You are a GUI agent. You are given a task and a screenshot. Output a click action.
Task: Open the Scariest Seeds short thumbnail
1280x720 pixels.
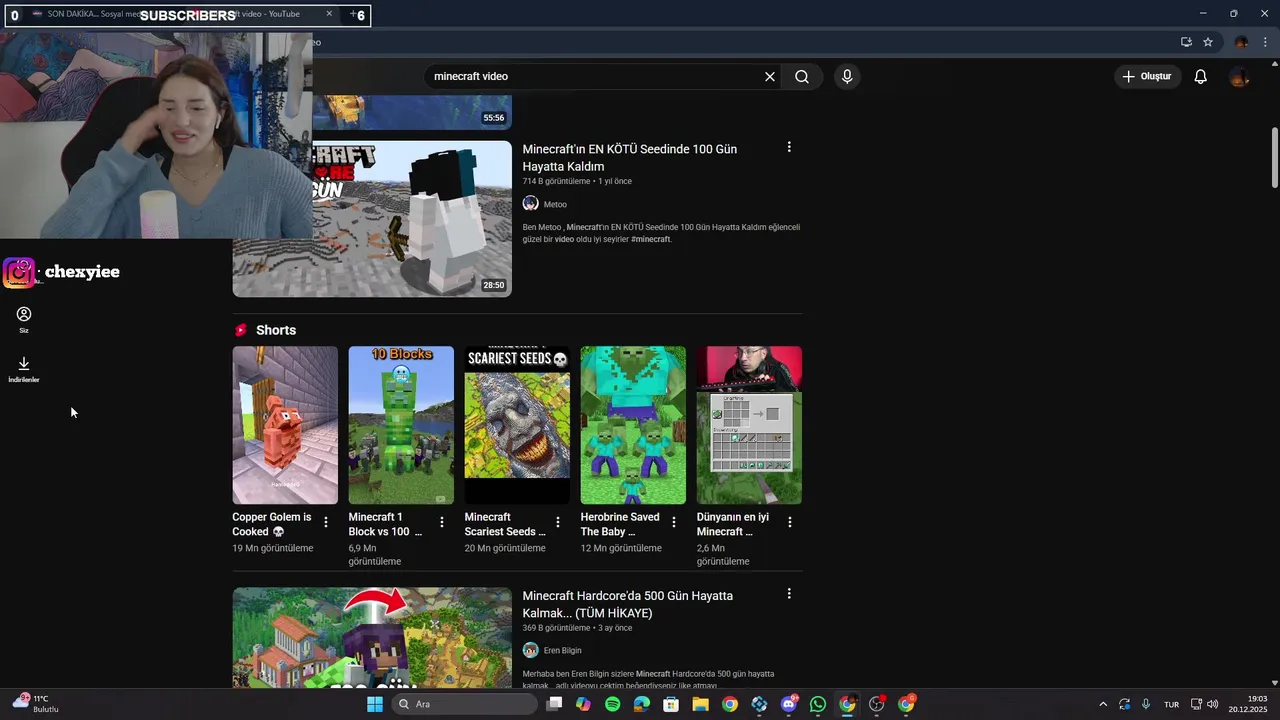click(517, 425)
